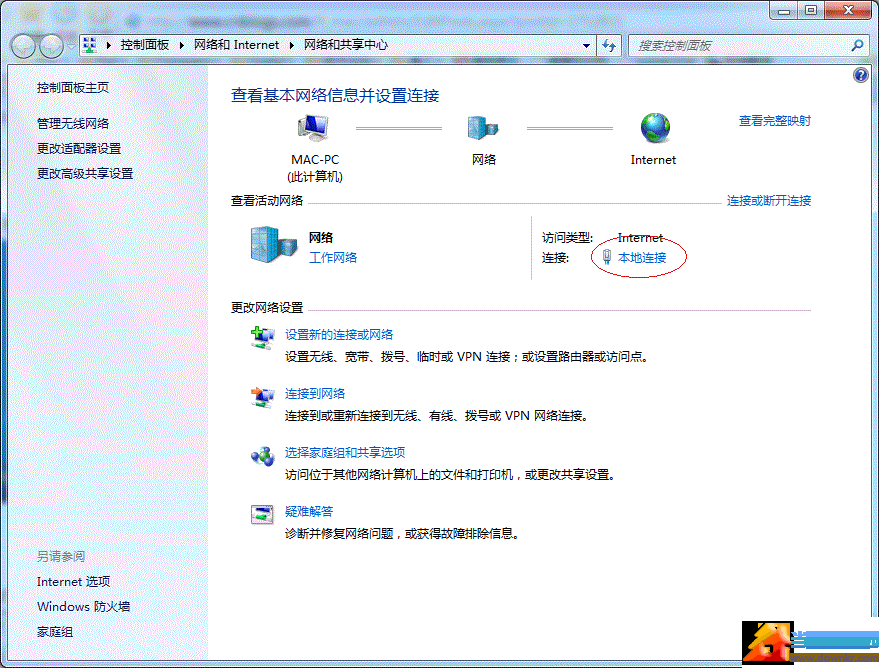This screenshot has height=668, width=879.
Task: Open 更改适配器设置
Action: click(x=79, y=149)
